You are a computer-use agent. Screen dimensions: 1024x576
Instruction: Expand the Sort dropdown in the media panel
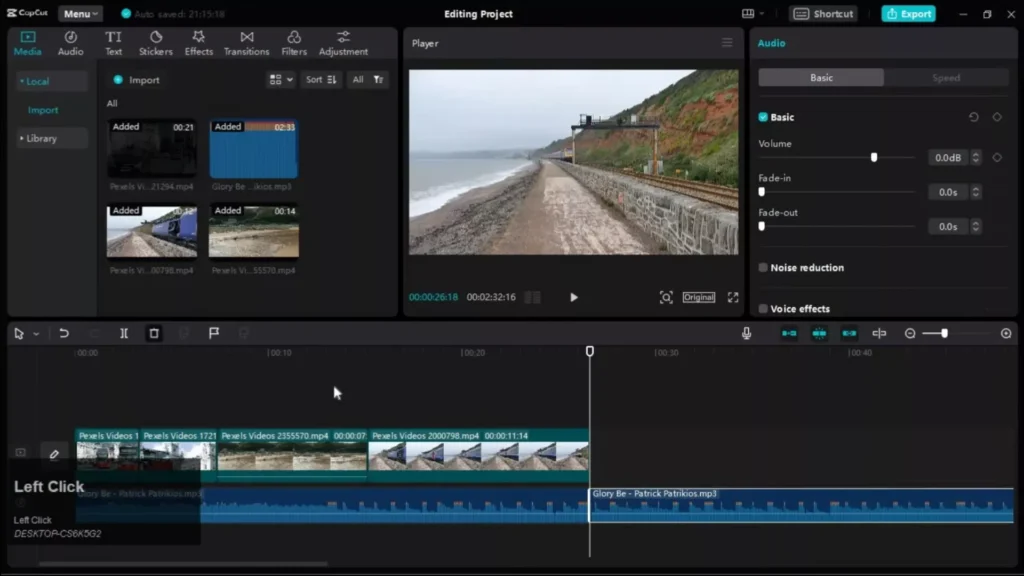320,79
